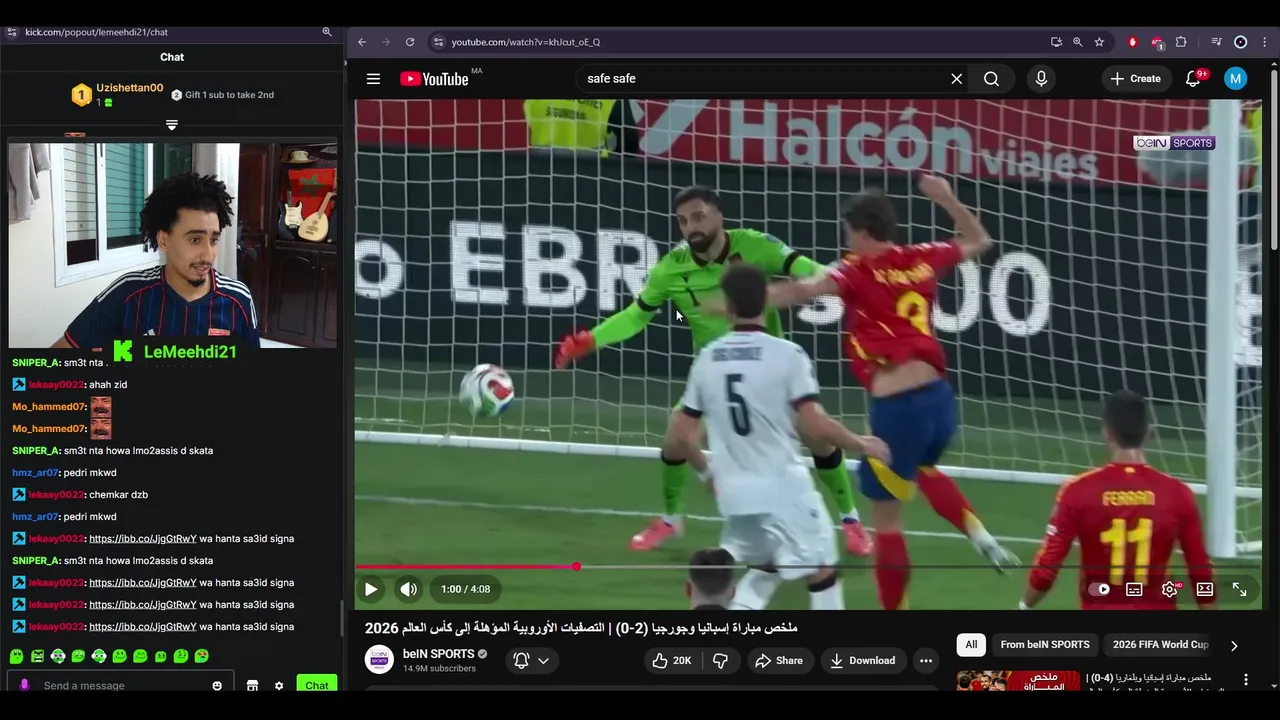View site information icon in address bar
The width and height of the screenshot is (1280, 720).
[437, 42]
